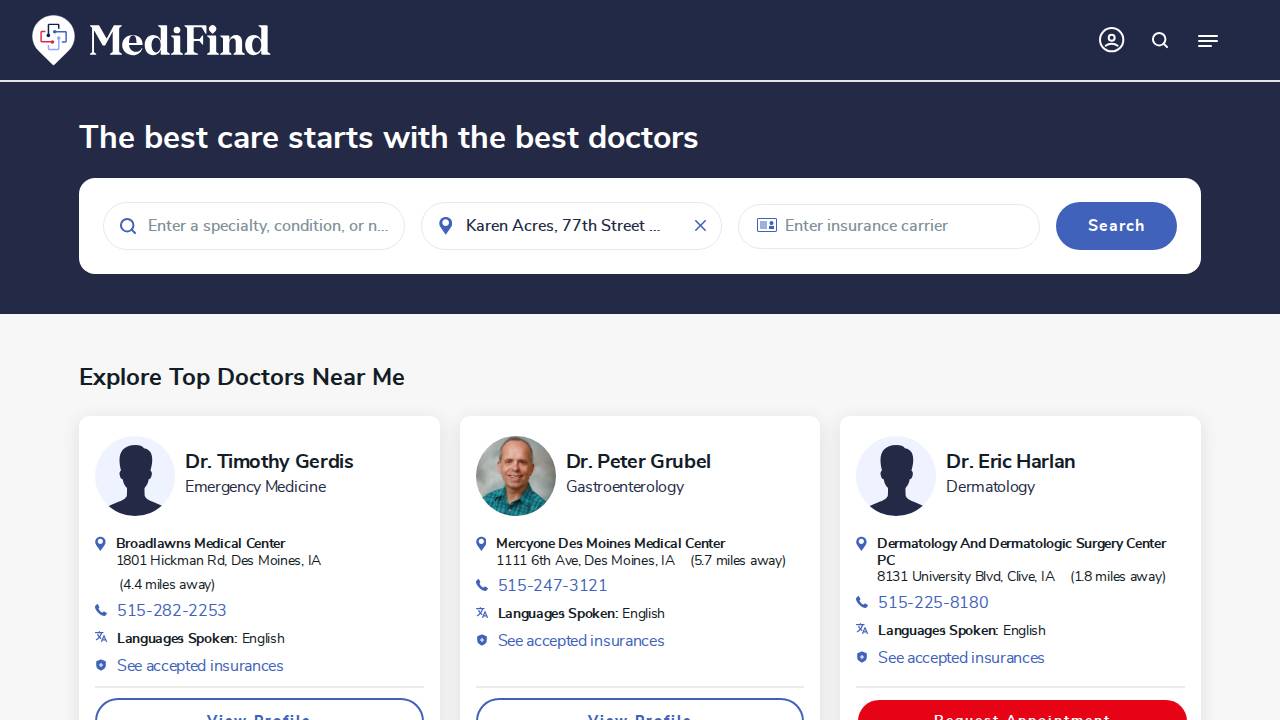
Task: Select View Profile for Dr. Timothy Gerdis
Action: coord(258,714)
